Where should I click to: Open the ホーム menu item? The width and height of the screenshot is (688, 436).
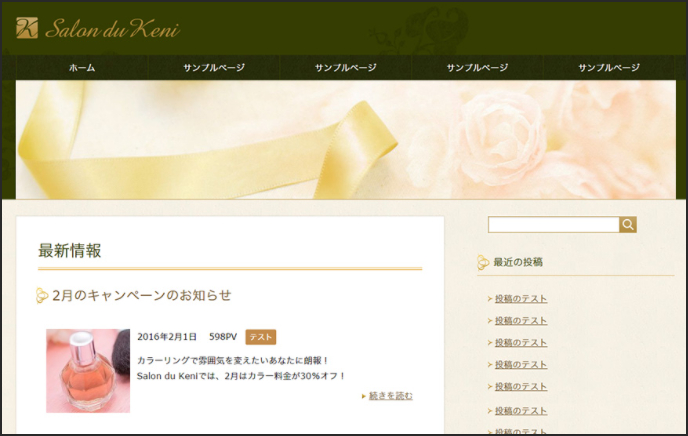tap(82, 68)
